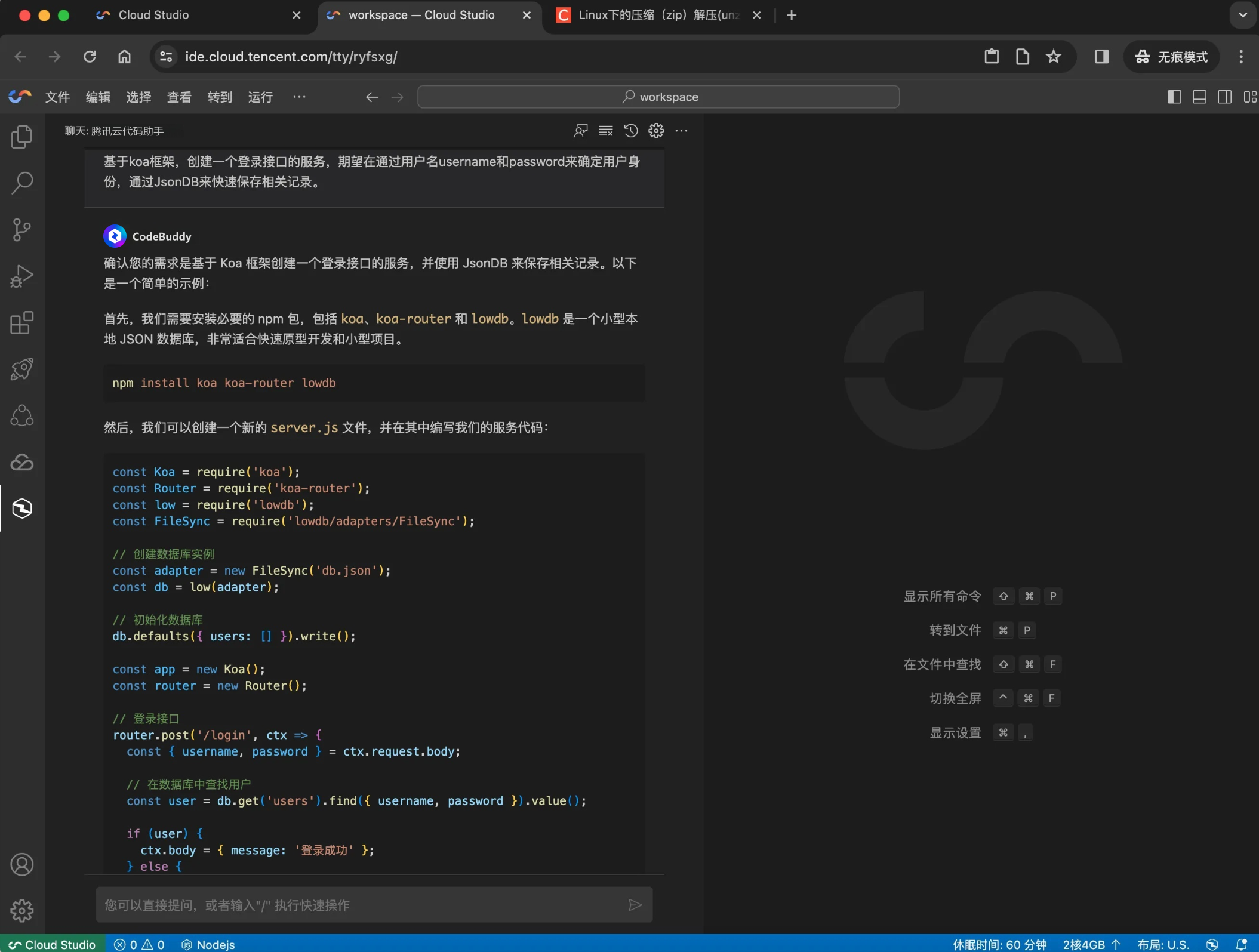Image resolution: width=1259 pixels, height=952 pixels.
Task: Open the Search panel in activity bar
Action: pyautogui.click(x=22, y=183)
